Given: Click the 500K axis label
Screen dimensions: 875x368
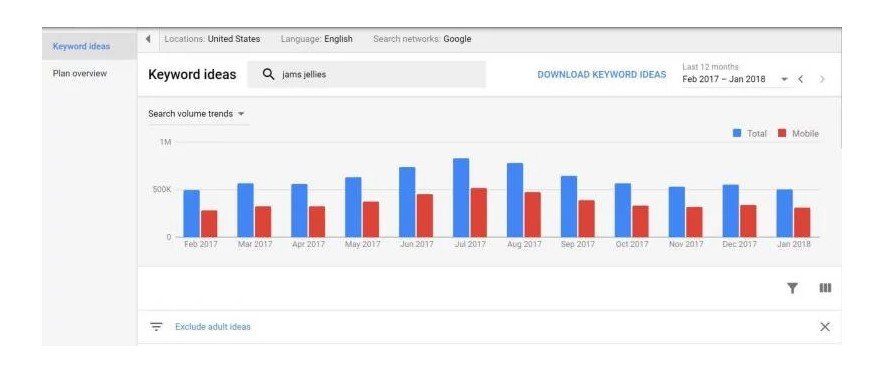Looking at the screenshot, I should click(x=163, y=190).
